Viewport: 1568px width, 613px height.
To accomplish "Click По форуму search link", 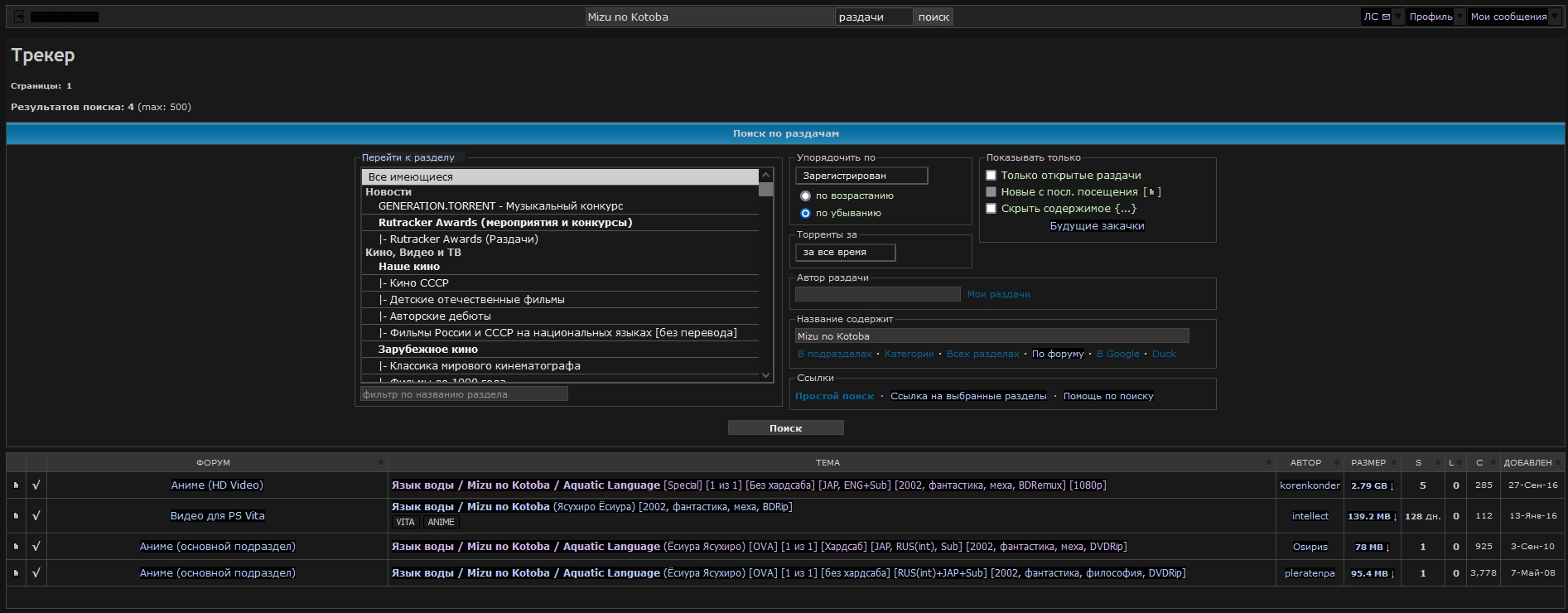I will click(x=1058, y=354).
